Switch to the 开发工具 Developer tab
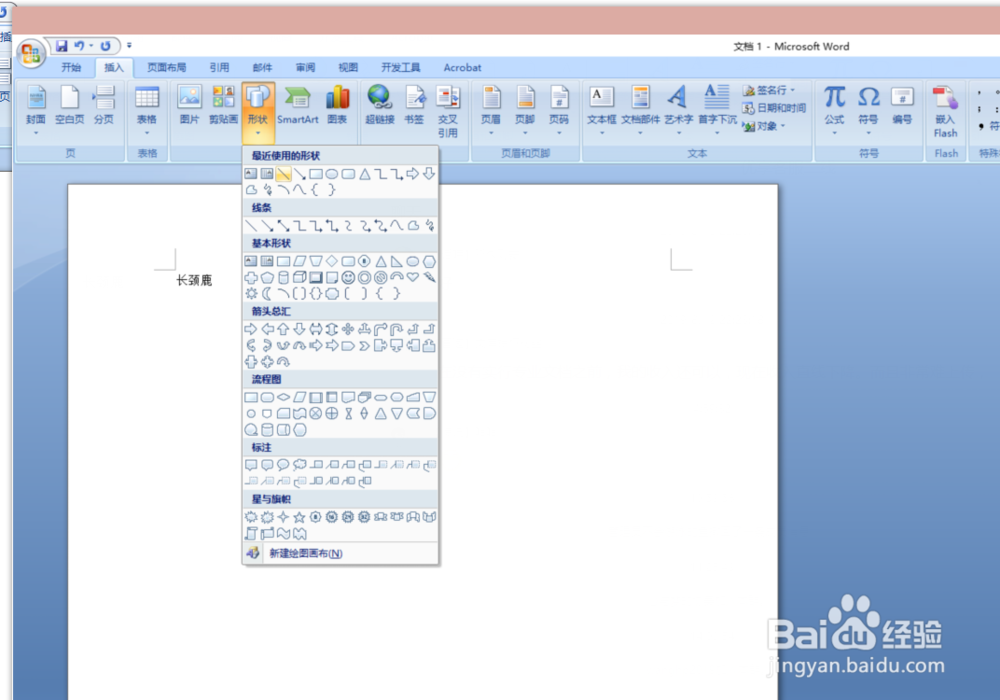 pyautogui.click(x=401, y=68)
